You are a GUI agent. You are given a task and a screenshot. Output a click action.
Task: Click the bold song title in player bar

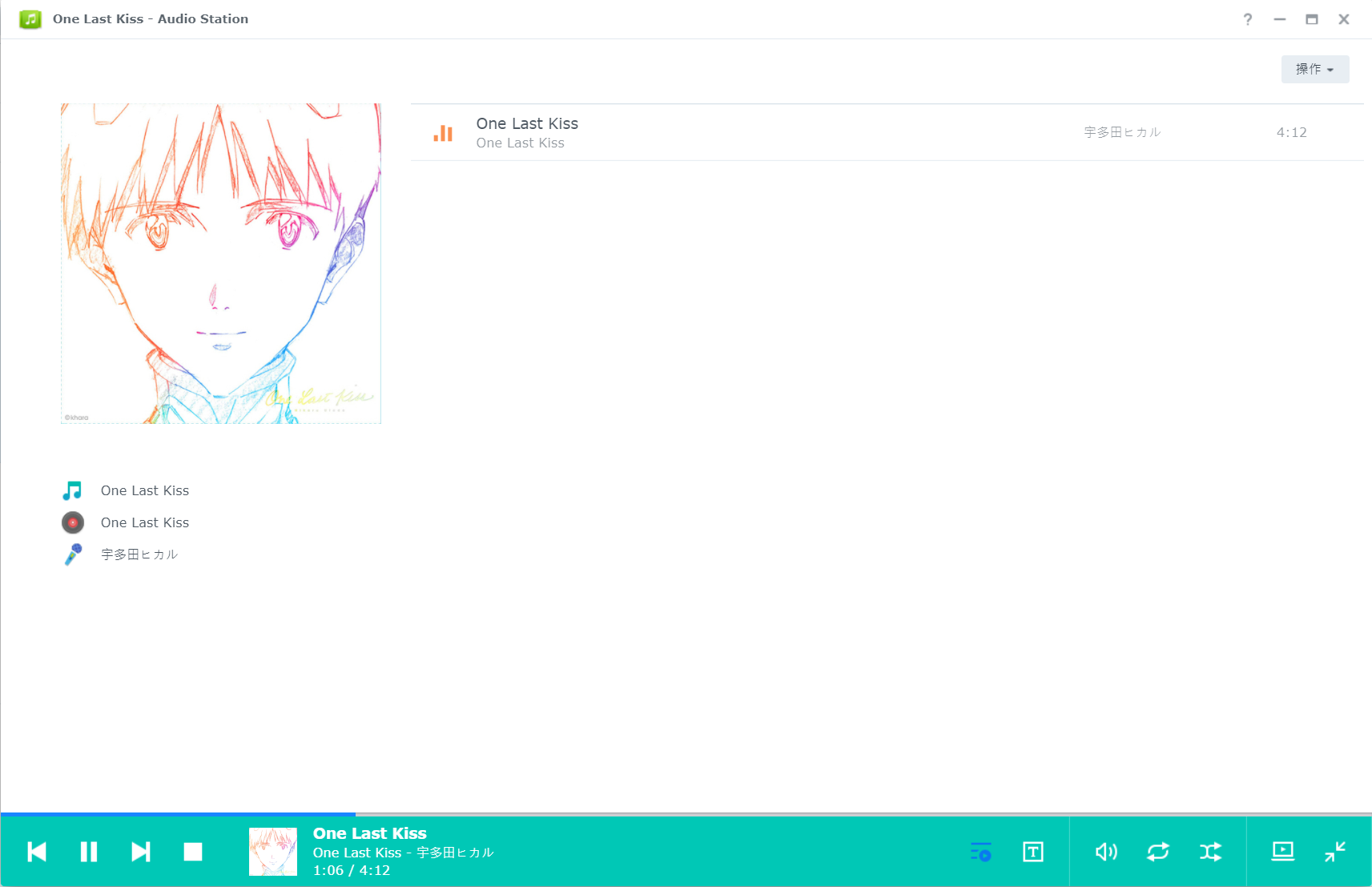click(369, 833)
